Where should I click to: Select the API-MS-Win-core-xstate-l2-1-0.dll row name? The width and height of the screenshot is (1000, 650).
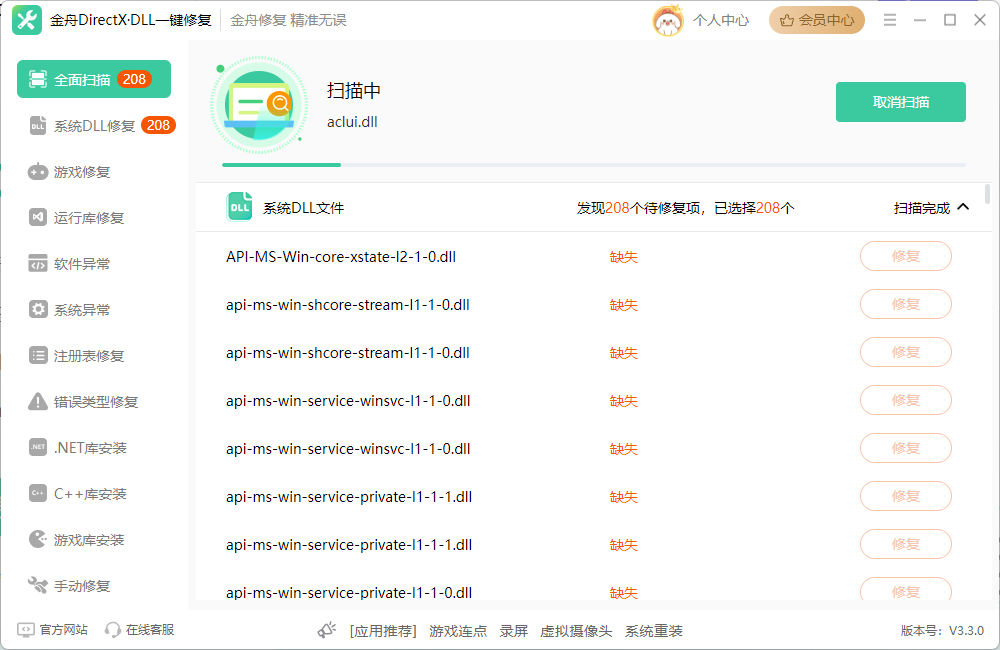pyautogui.click(x=341, y=257)
